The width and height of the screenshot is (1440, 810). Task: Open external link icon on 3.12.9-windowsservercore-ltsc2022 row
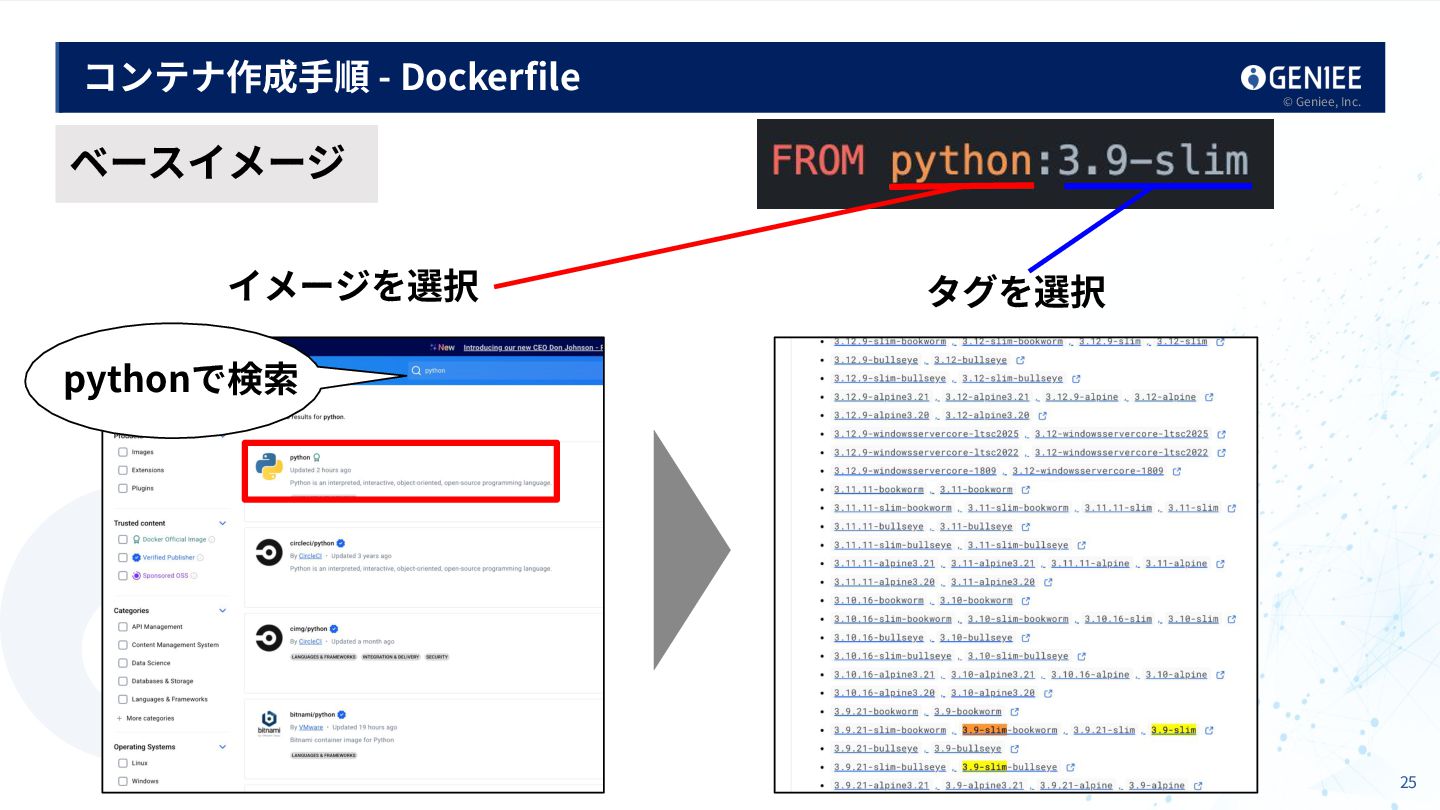point(1221,453)
